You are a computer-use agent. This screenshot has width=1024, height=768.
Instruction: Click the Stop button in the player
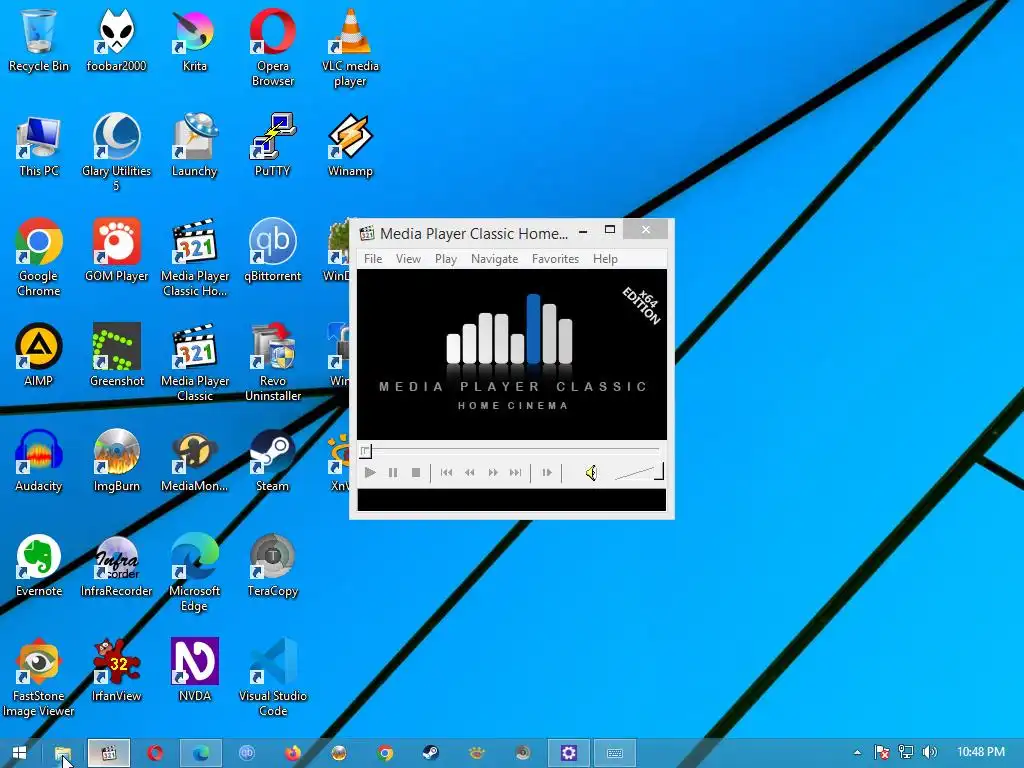coord(415,472)
